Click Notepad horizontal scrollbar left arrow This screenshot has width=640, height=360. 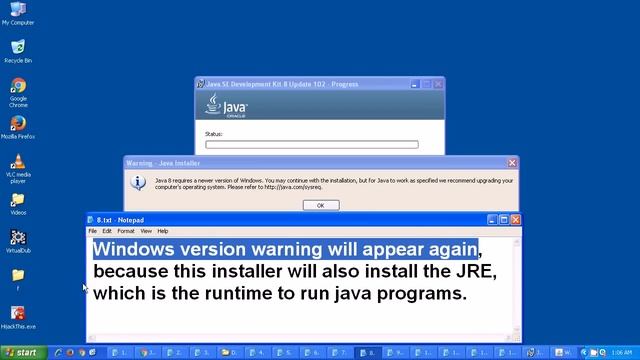click(91, 338)
